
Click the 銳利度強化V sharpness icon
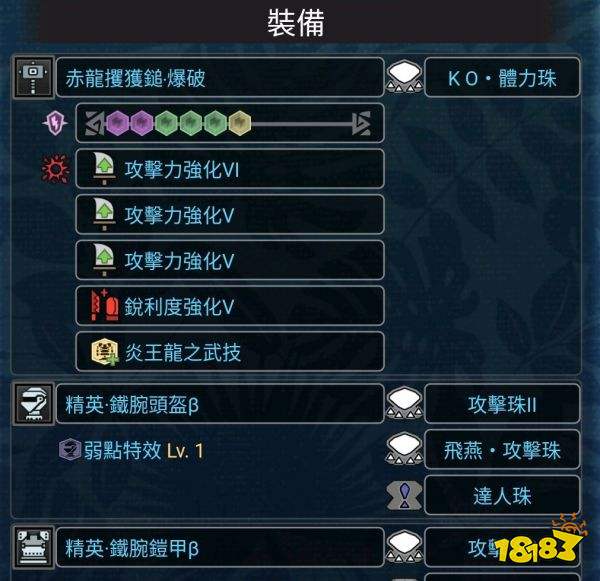click(x=104, y=306)
